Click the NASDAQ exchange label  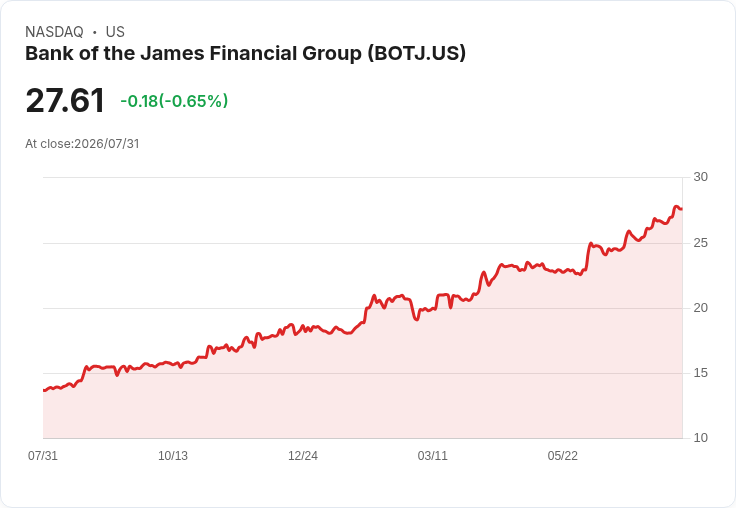54,32
